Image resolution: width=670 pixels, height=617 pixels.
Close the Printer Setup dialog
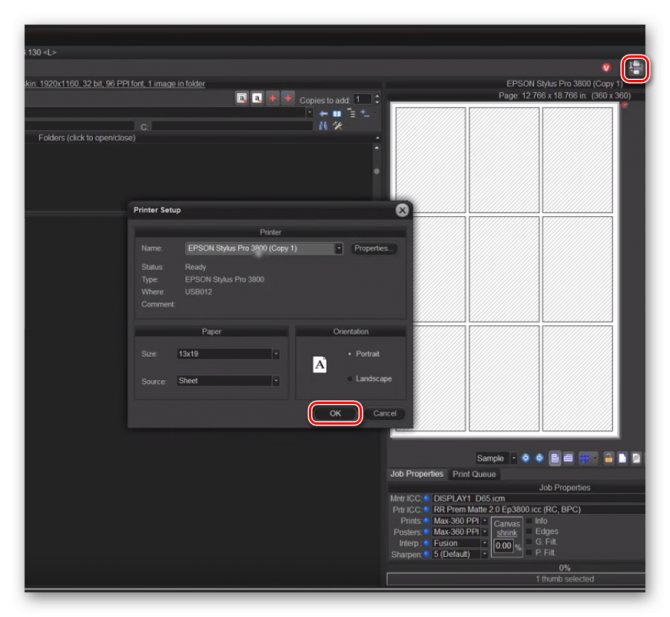(402, 210)
